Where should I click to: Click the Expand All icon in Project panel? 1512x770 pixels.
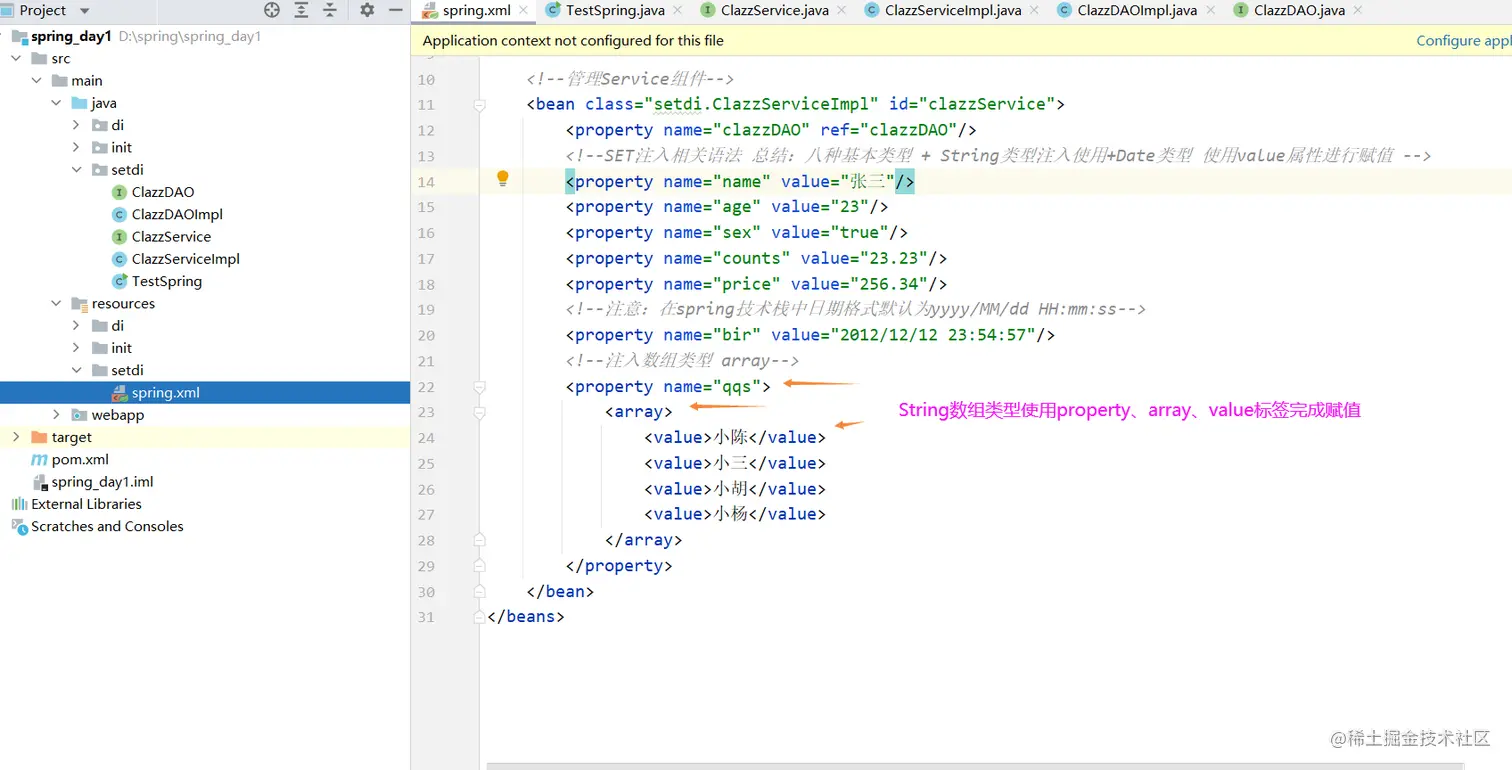(x=301, y=10)
